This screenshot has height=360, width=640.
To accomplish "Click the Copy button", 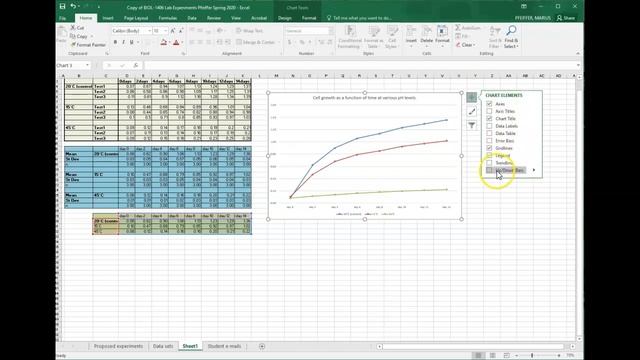I will pyautogui.click(x=79, y=36).
